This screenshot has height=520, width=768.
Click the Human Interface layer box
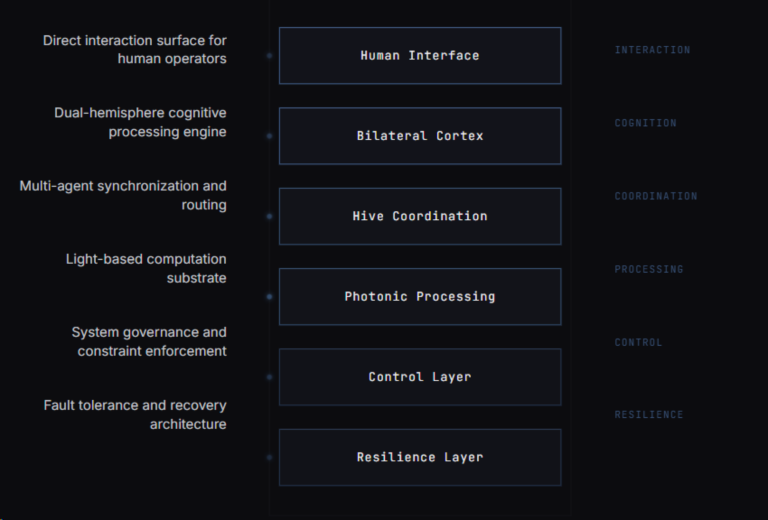tap(419, 56)
